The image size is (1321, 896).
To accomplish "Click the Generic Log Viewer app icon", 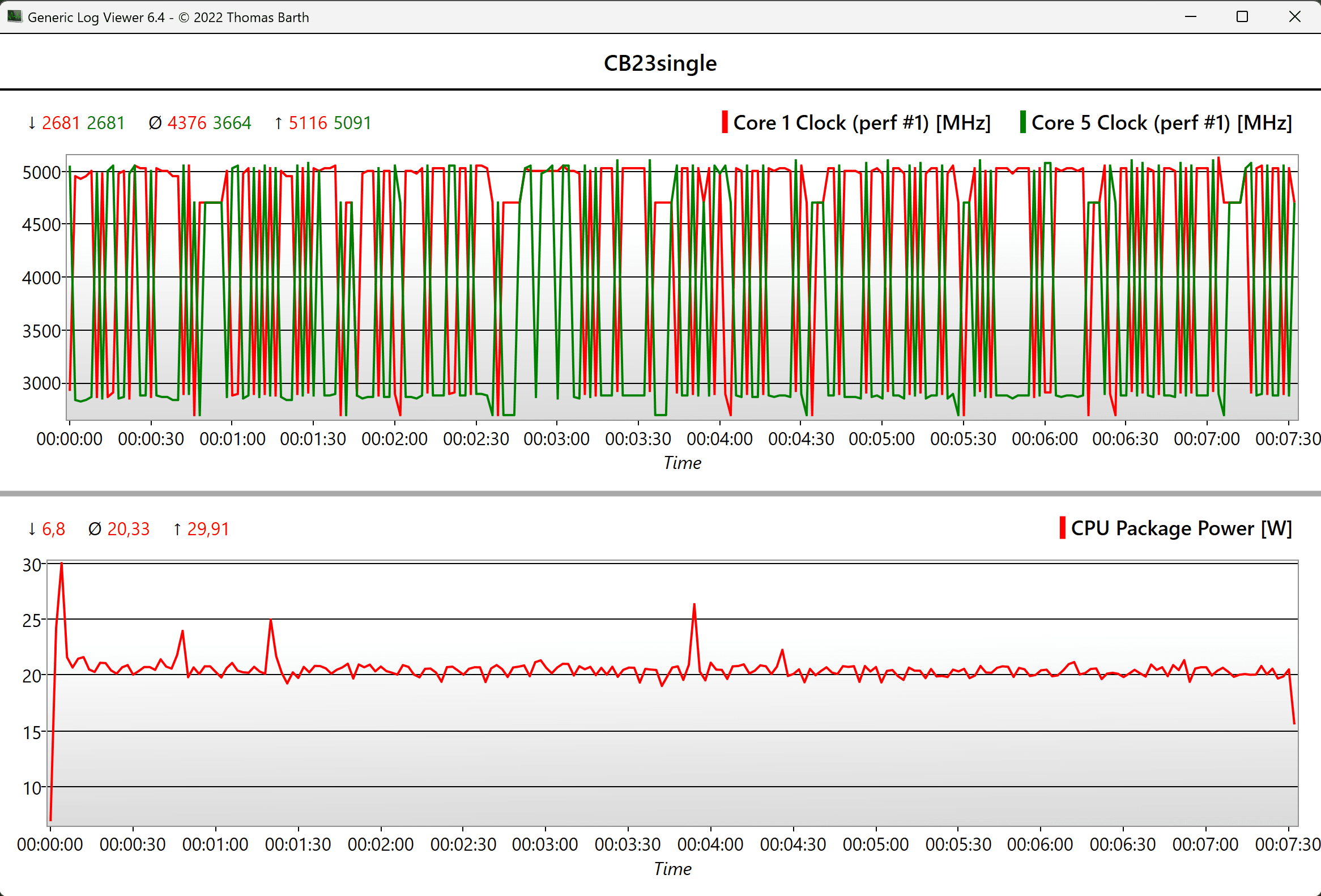I will (x=14, y=16).
